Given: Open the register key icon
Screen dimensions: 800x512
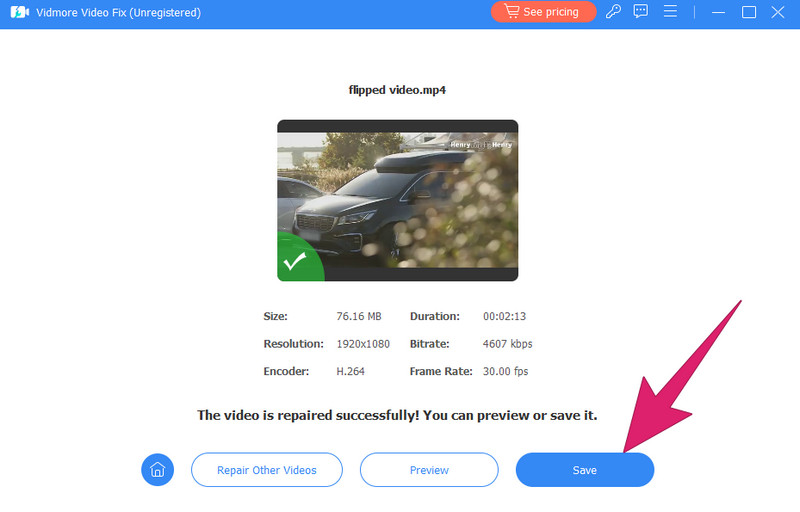Looking at the screenshot, I should [x=613, y=11].
